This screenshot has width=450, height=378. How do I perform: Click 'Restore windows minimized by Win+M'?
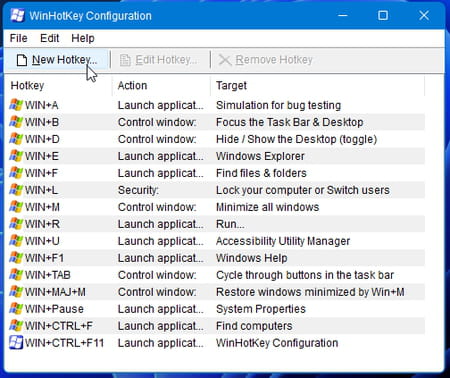click(310, 292)
